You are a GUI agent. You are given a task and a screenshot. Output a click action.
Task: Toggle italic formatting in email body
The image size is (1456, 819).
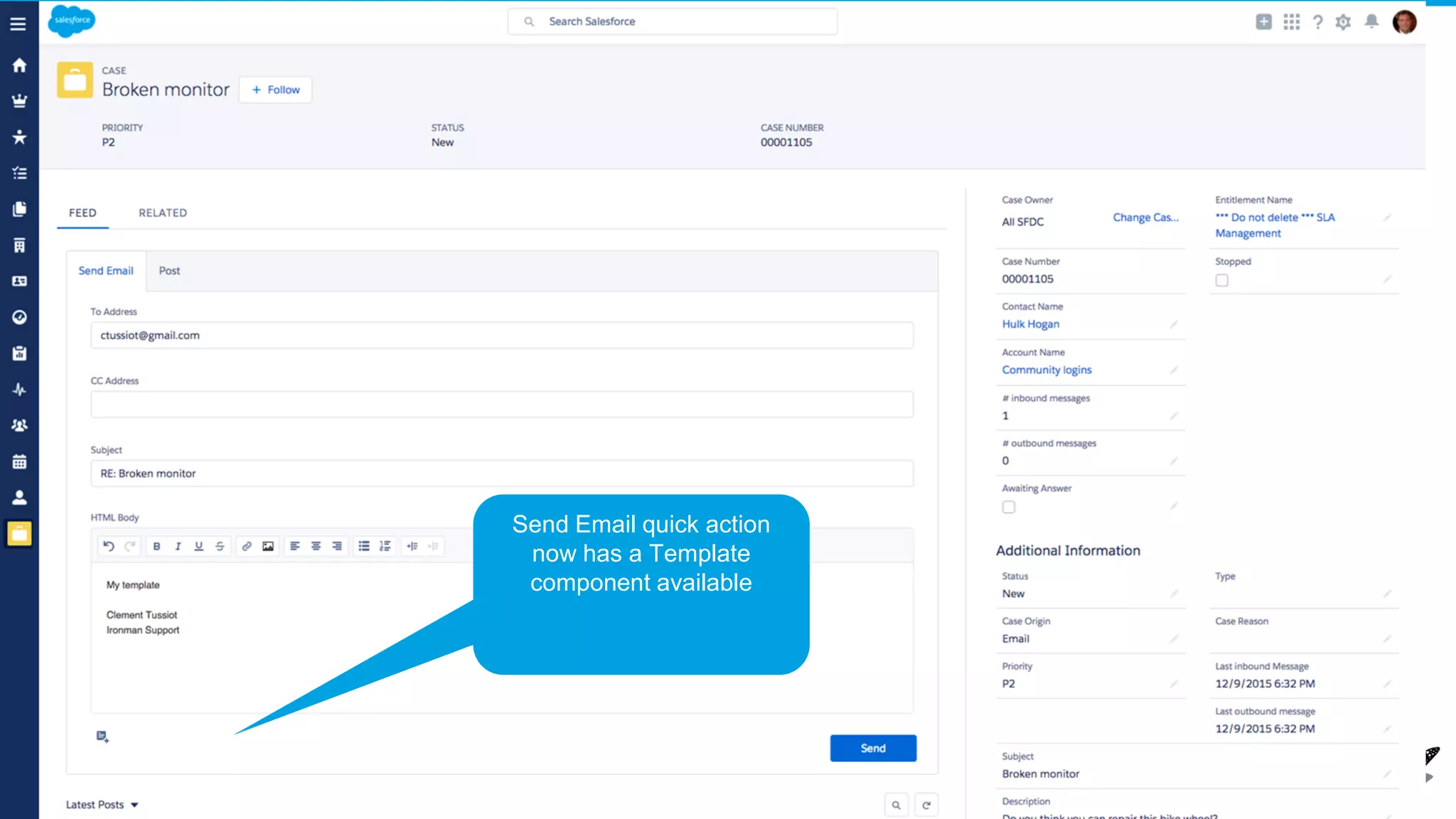point(178,546)
